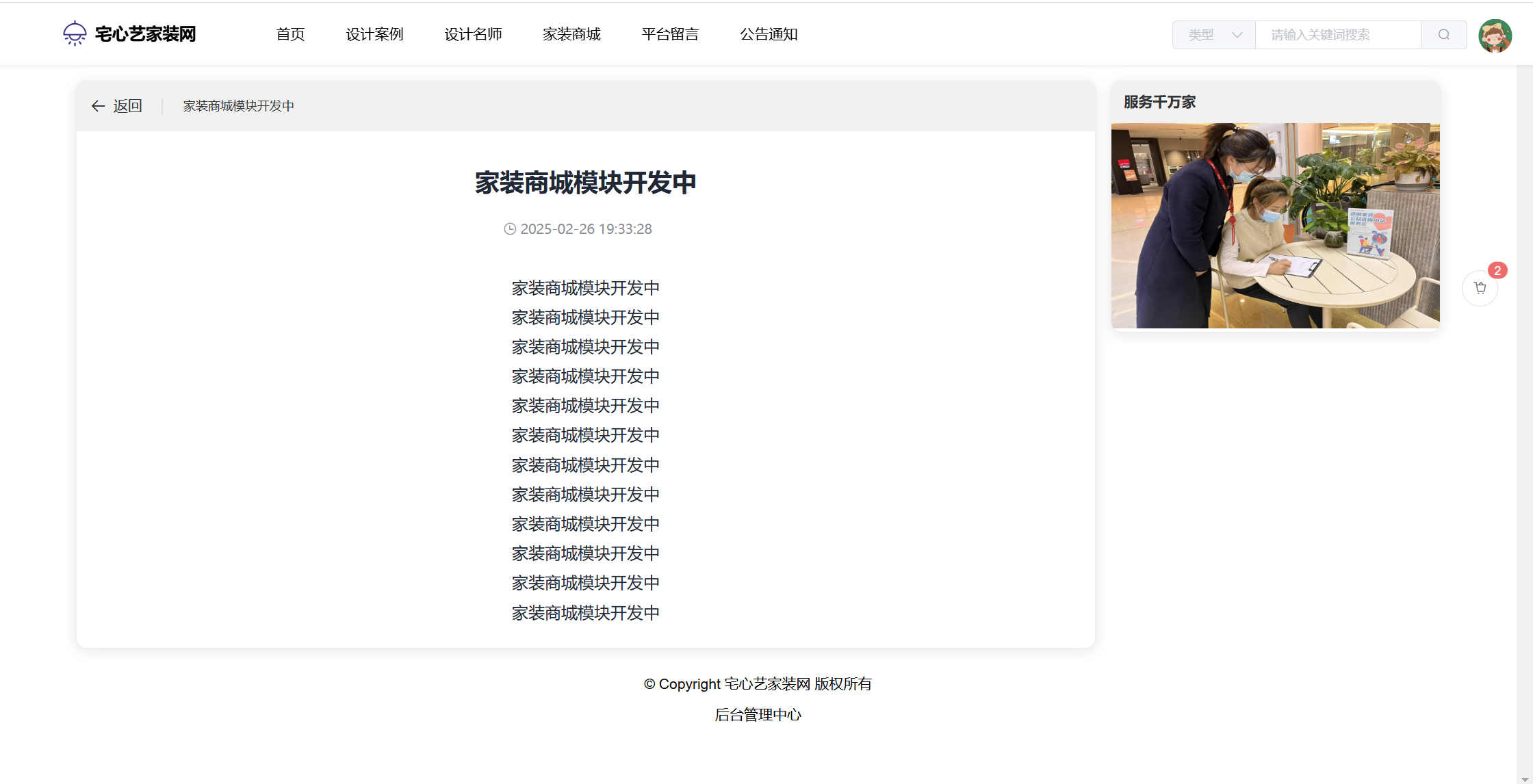Open 公告通知 navigation item
The image size is (1533, 784).
coord(769,34)
